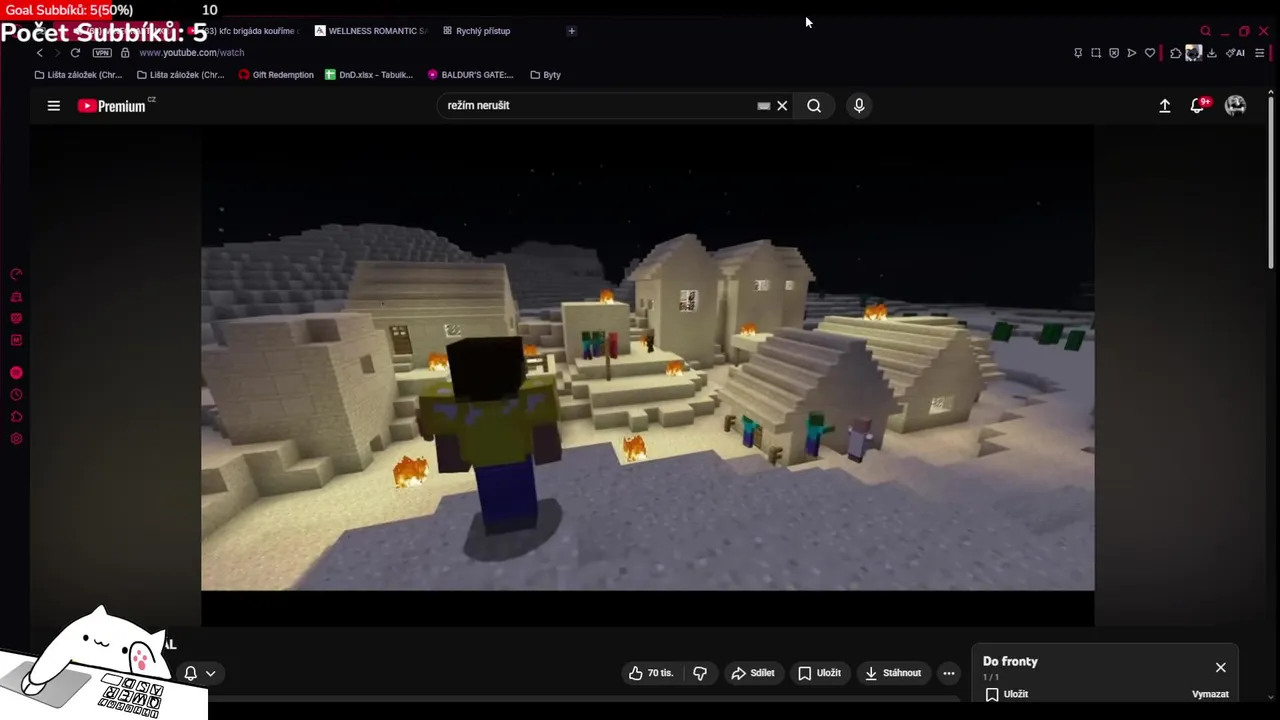Focus the YouTube search input field

600,105
